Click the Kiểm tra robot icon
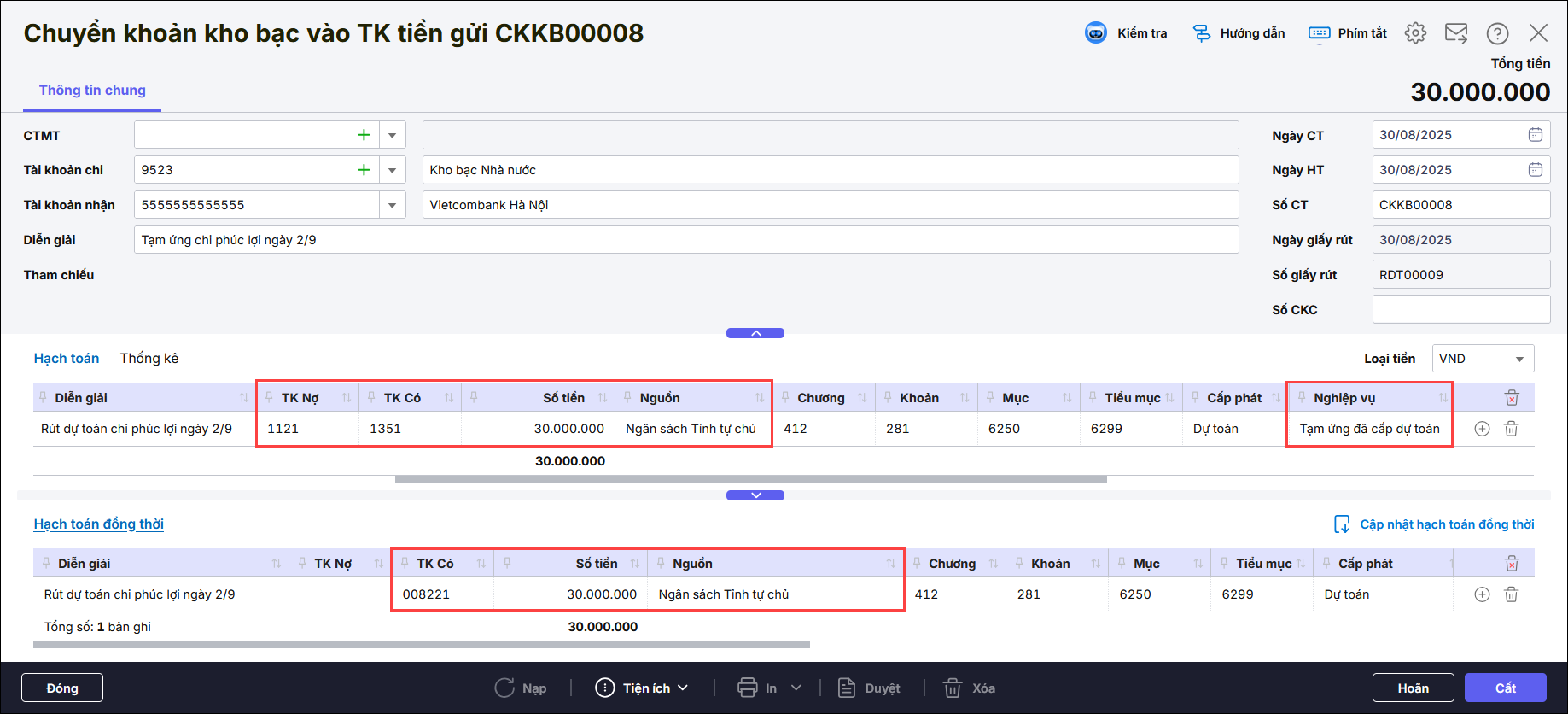1568x714 pixels. click(1095, 33)
